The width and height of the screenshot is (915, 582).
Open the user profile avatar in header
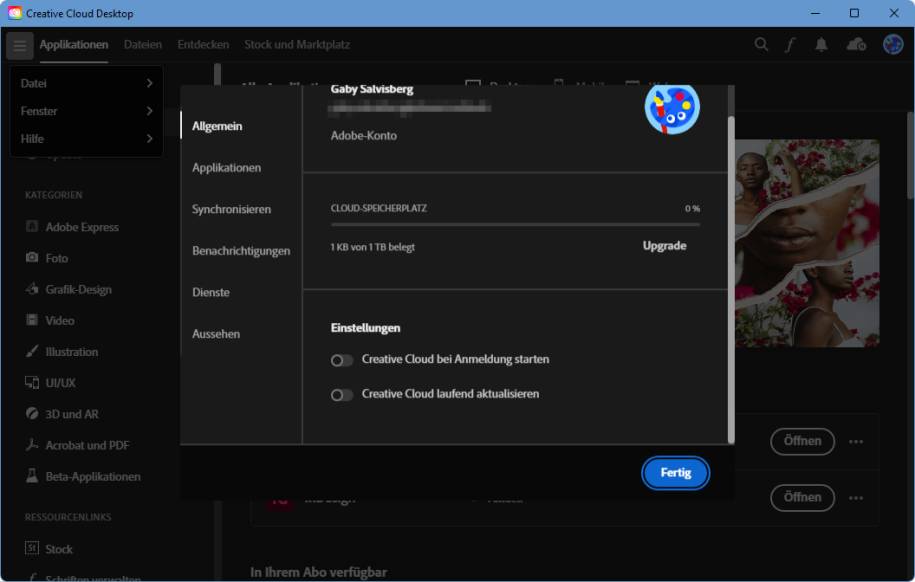[x=892, y=45]
